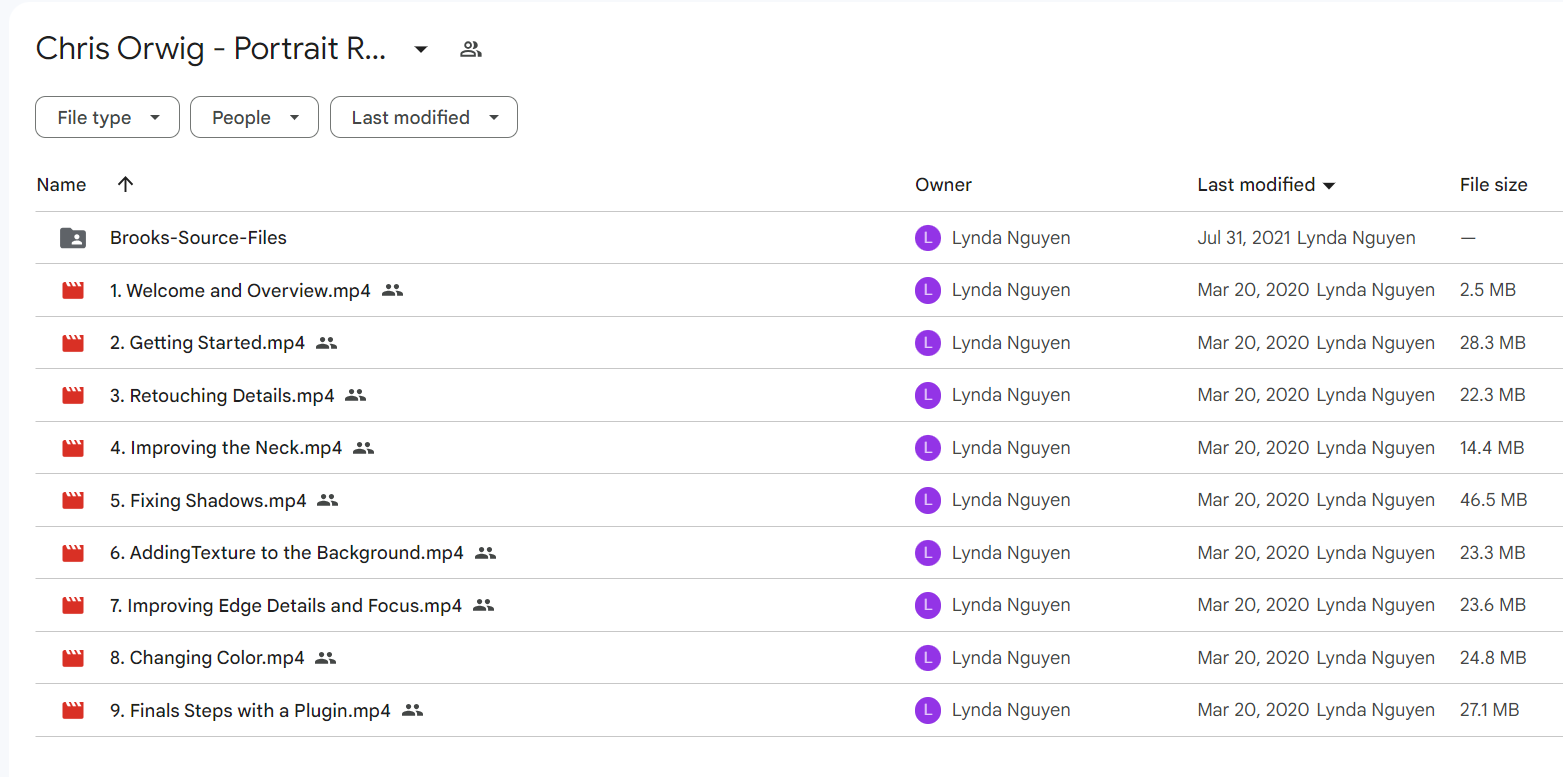Reverse sort with the up arrow
Screen dimensions: 1563x777
[x=125, y=184]
